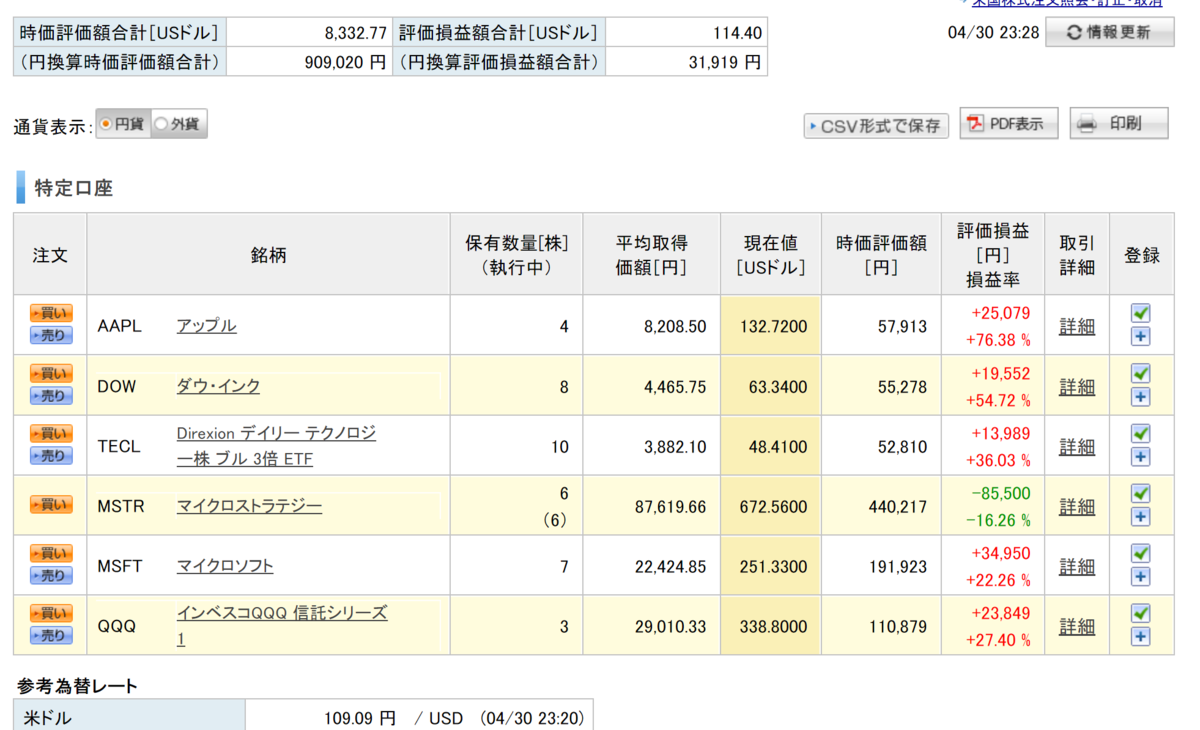Open 詳細 trade details for QQQ

pyautogui.click(x=1077, y=627)
